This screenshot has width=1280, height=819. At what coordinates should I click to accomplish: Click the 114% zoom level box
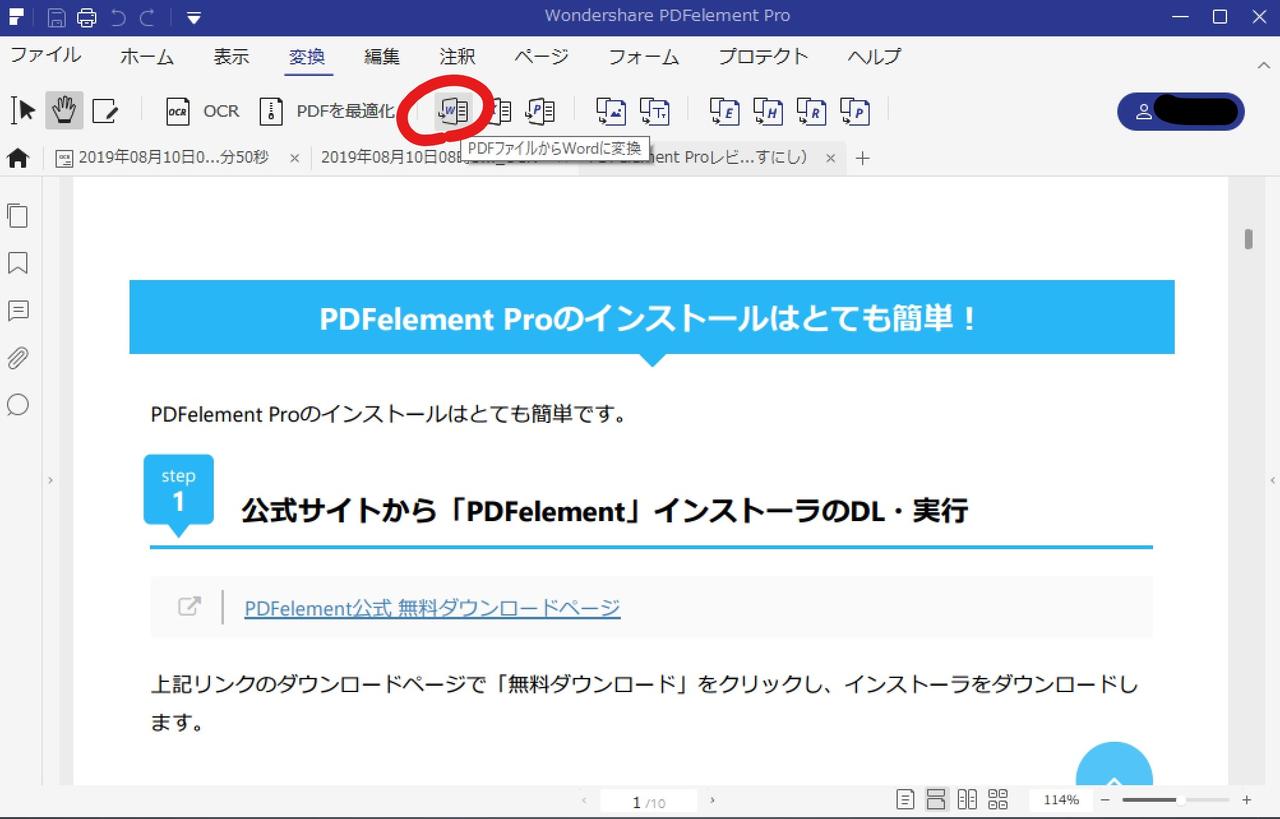point(1061,800)
